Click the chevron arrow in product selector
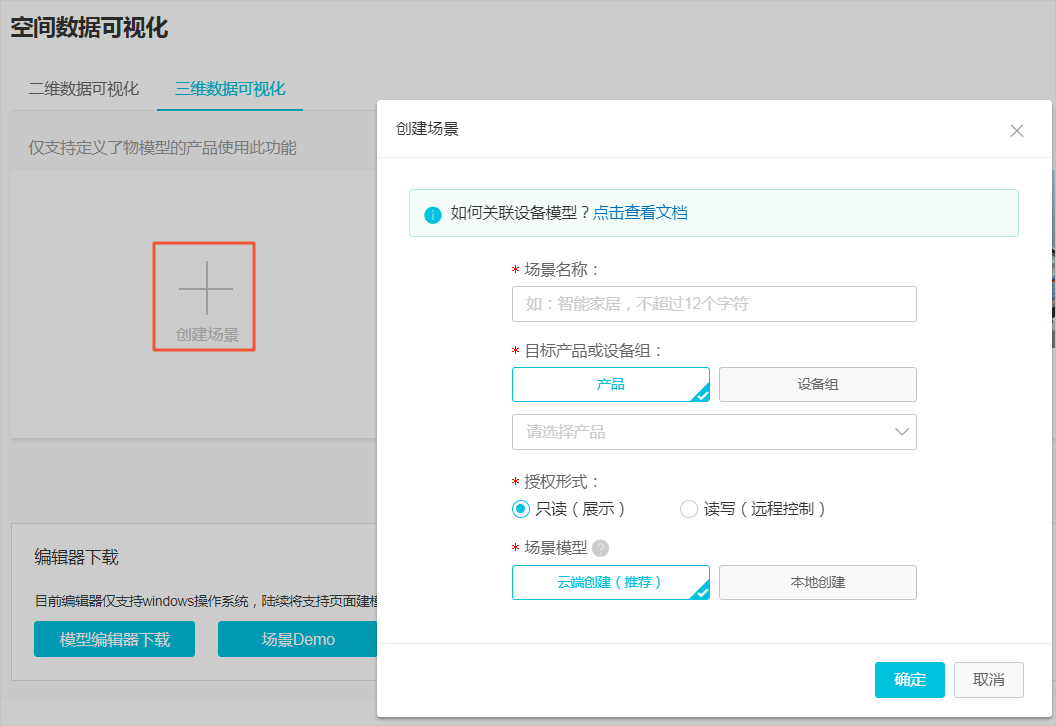The image size is (1056, 726). 902,432
